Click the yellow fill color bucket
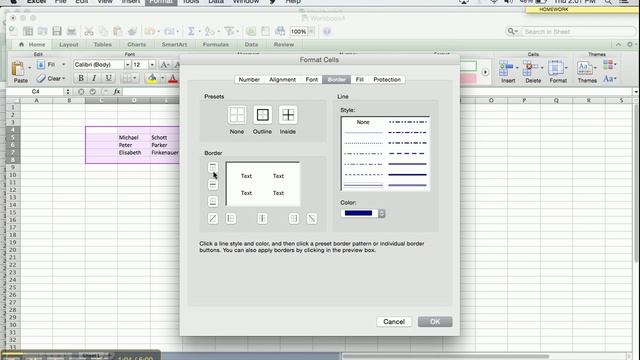This screenshot has width=640, height=360. tap(152, 78)
